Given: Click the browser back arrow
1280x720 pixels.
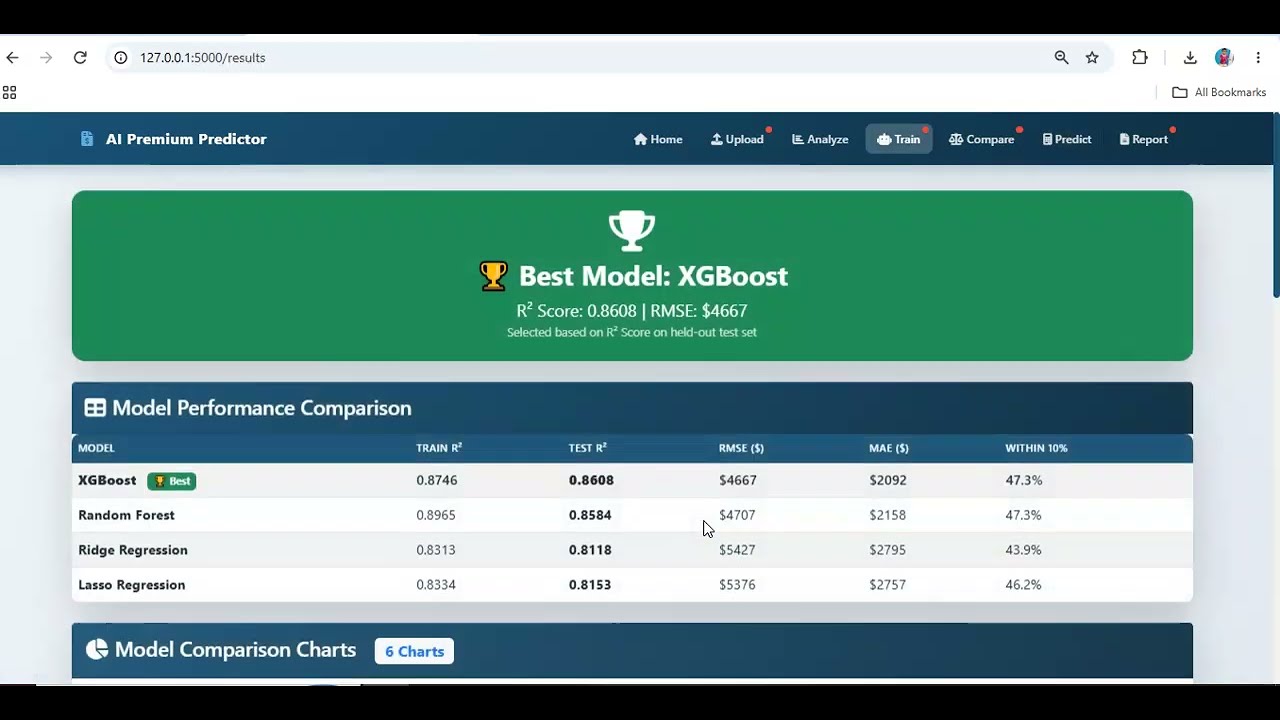Looking at the screenshot, I should pos(12,58).
